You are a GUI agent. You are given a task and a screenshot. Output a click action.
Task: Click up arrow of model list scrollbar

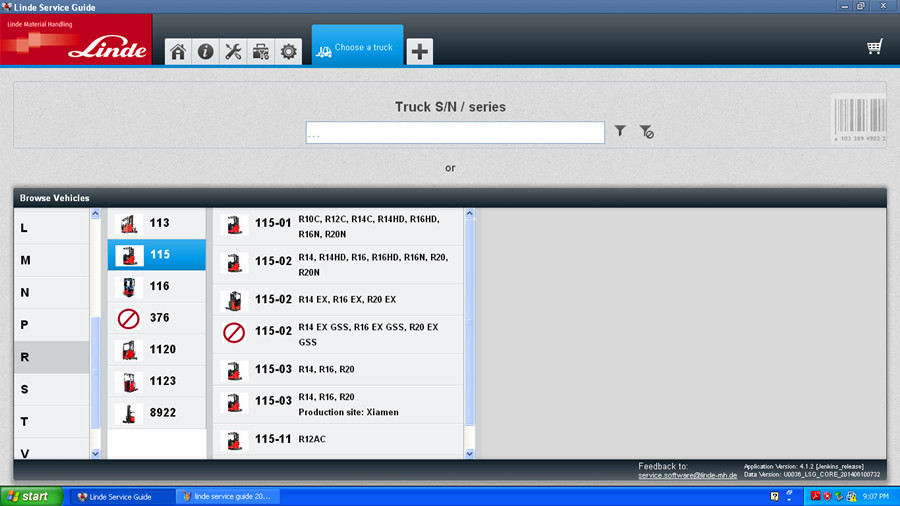coord(470,213)
